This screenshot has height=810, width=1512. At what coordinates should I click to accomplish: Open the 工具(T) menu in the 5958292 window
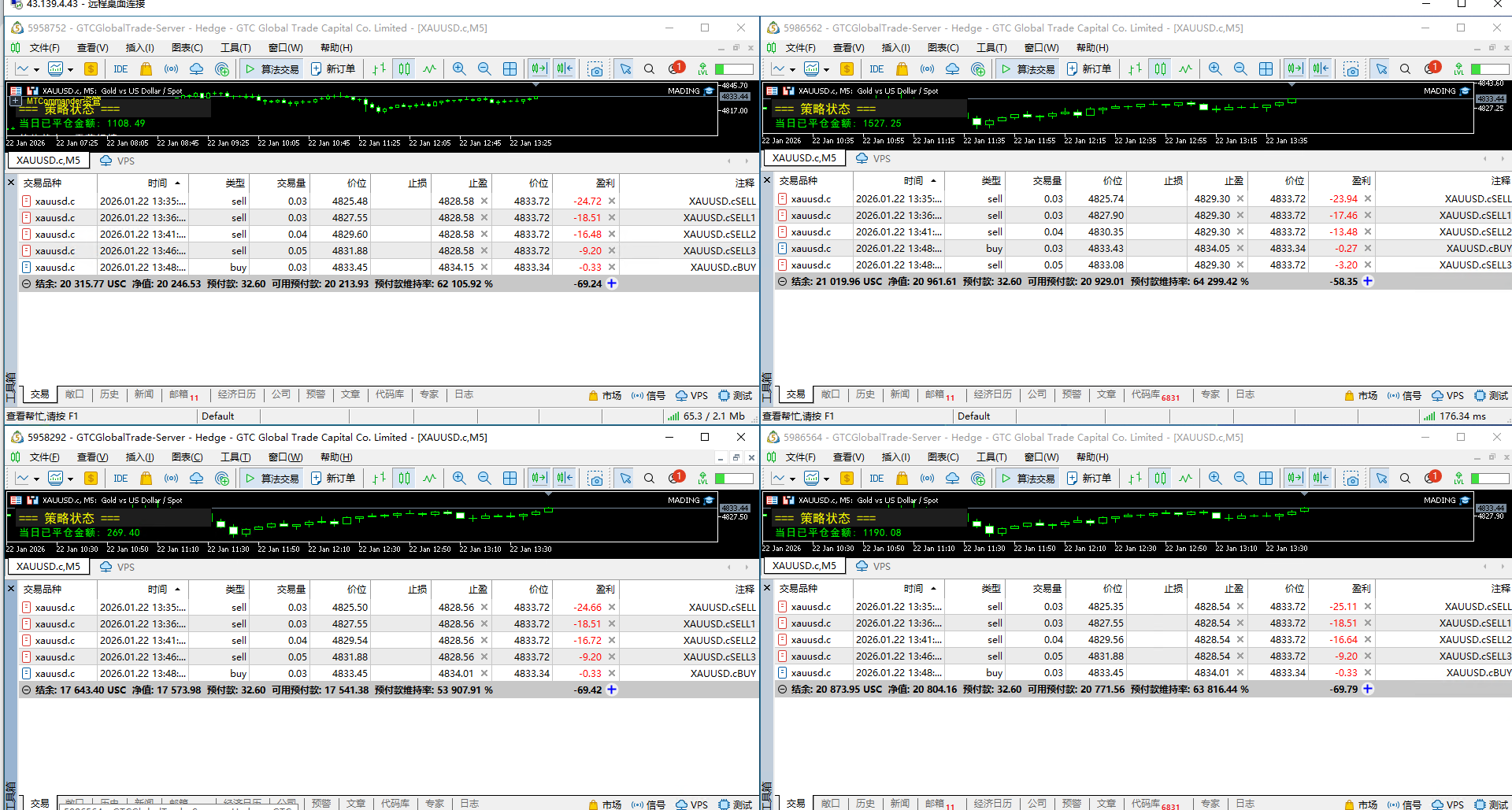pos(235,457)
